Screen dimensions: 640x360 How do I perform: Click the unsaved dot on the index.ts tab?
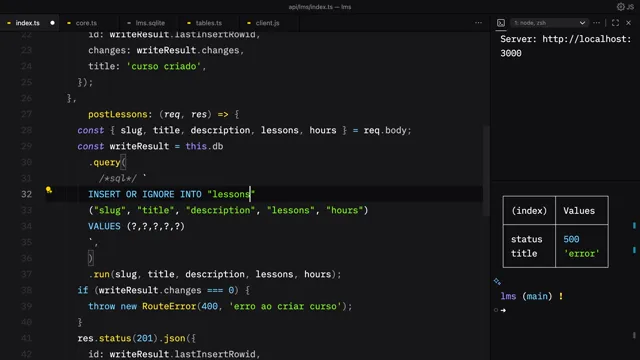pyautogui.click(x=52, y=23)
